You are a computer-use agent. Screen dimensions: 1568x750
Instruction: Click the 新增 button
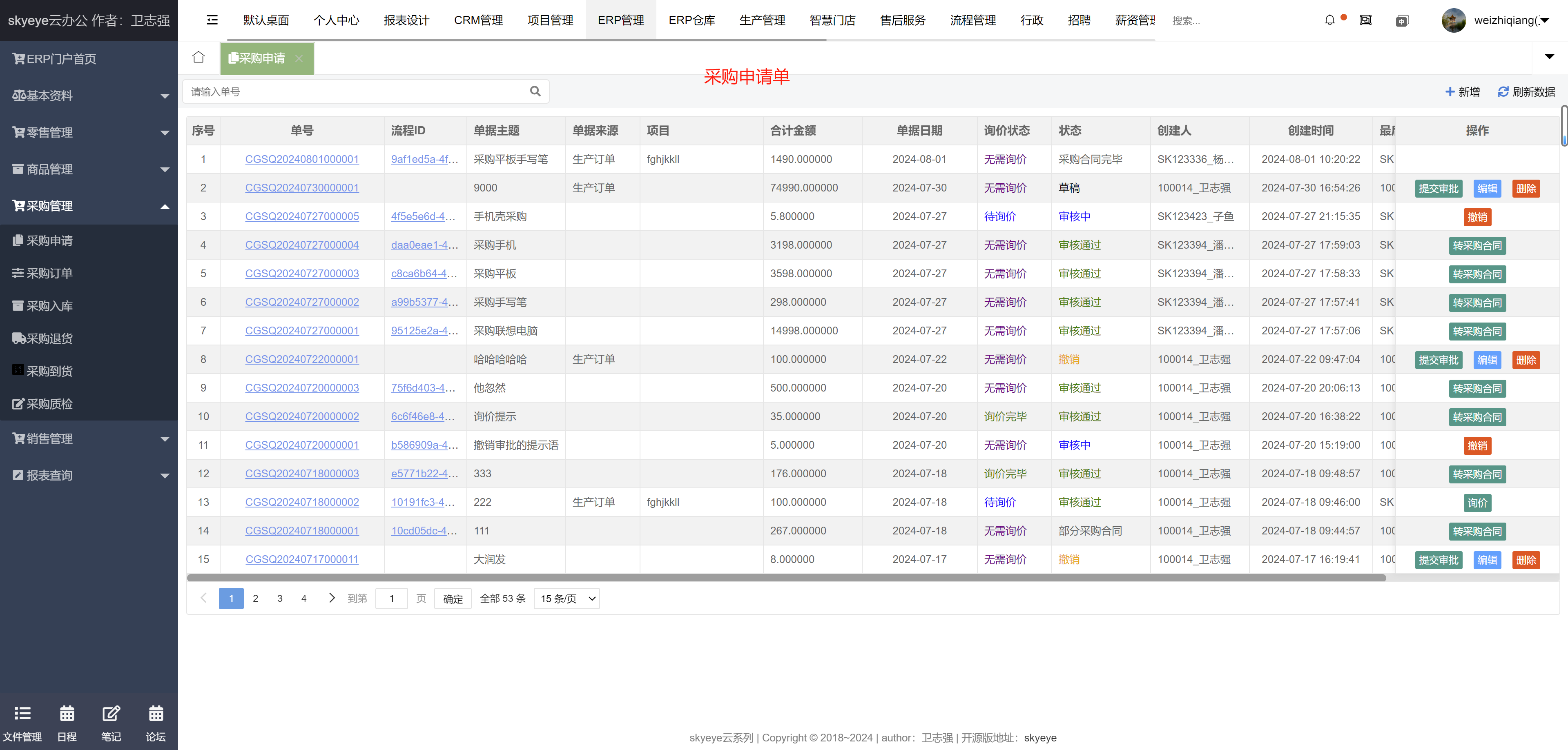(1462, 92)
